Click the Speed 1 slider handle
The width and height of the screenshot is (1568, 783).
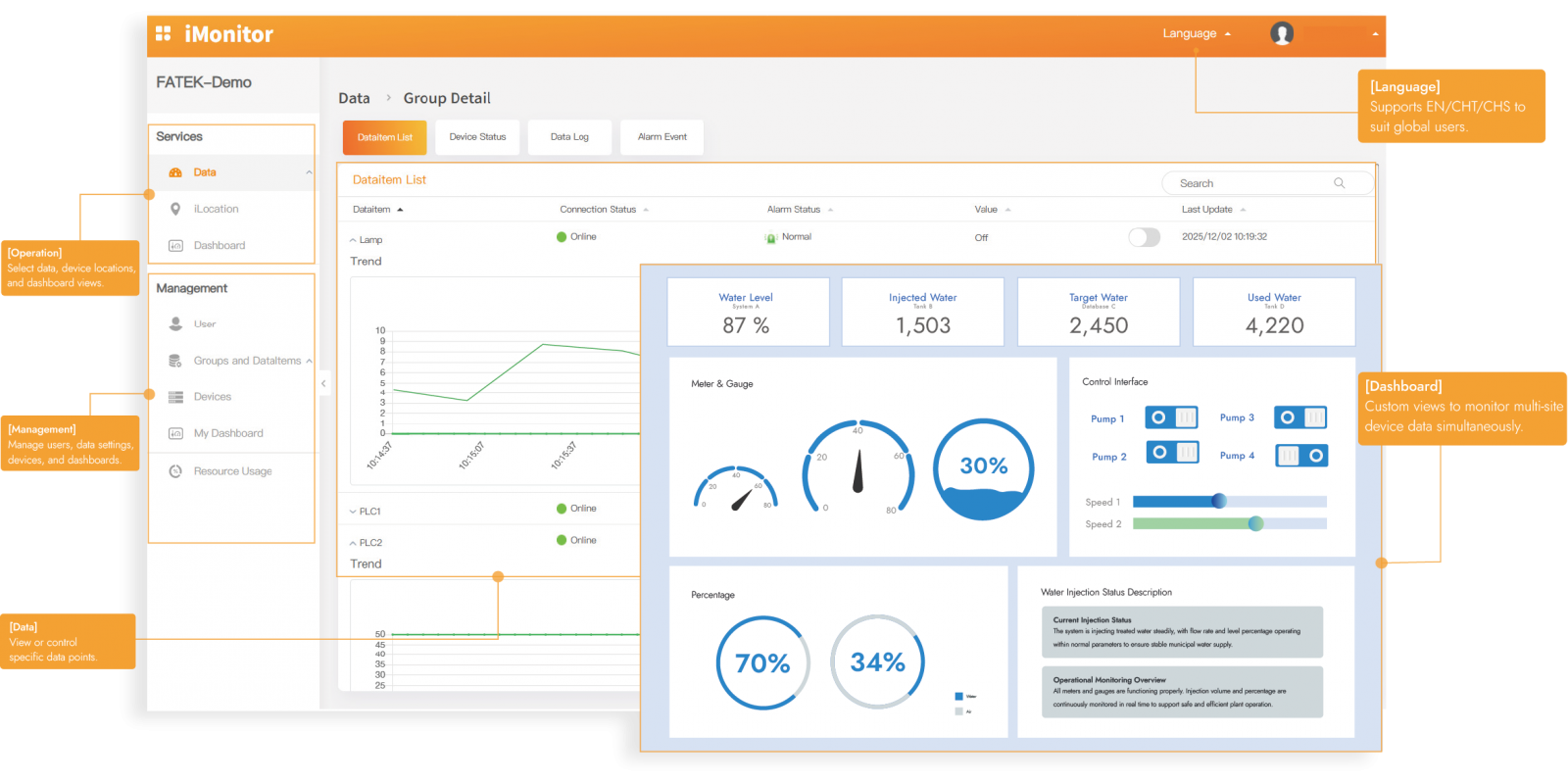click(x=1219, y=501)
